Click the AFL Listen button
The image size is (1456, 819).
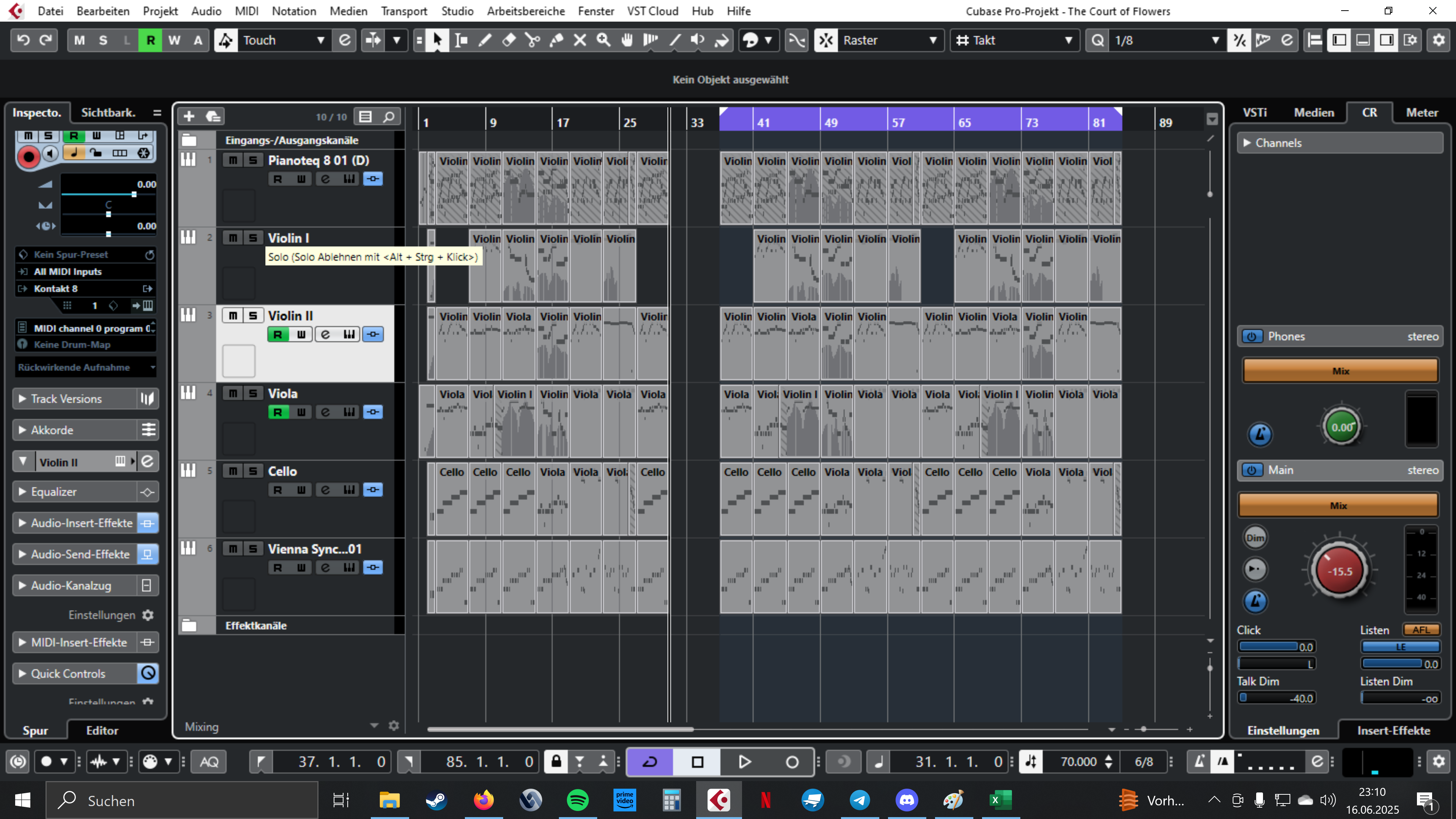(1421, 630)
